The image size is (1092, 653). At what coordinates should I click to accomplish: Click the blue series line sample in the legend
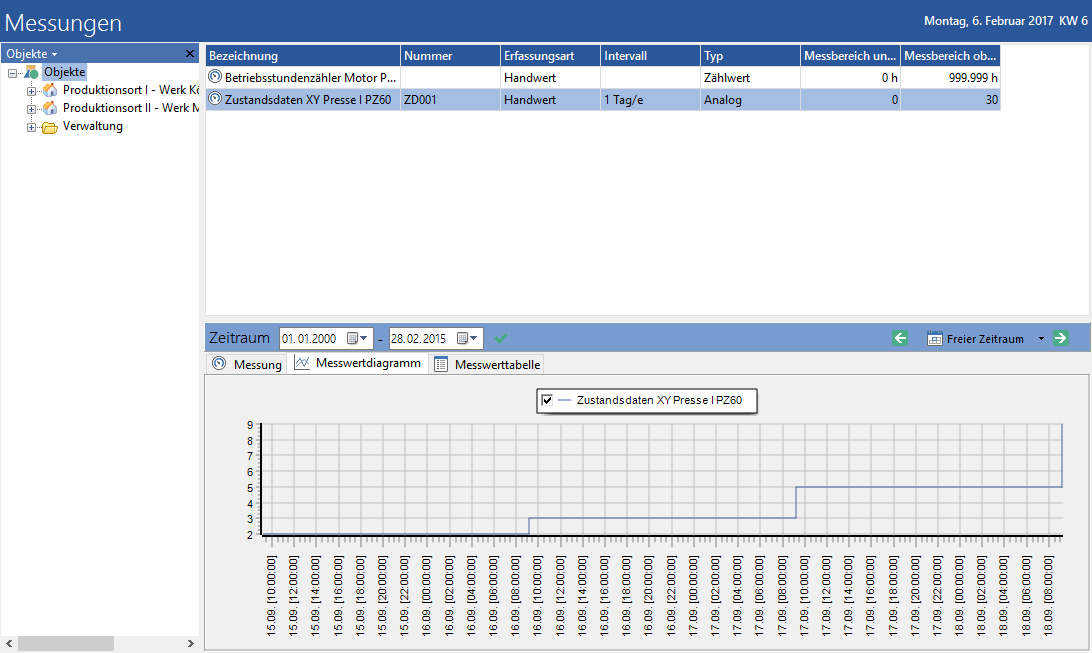point(564,400)
